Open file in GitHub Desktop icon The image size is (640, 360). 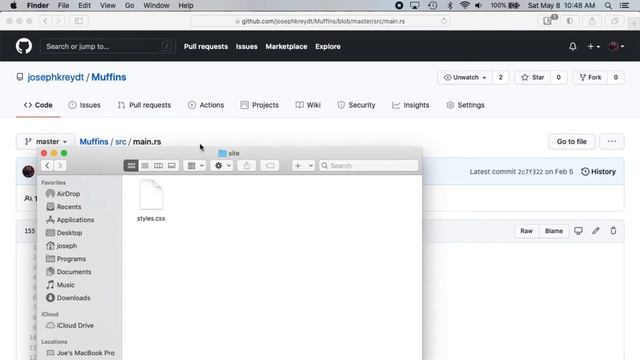578,231
